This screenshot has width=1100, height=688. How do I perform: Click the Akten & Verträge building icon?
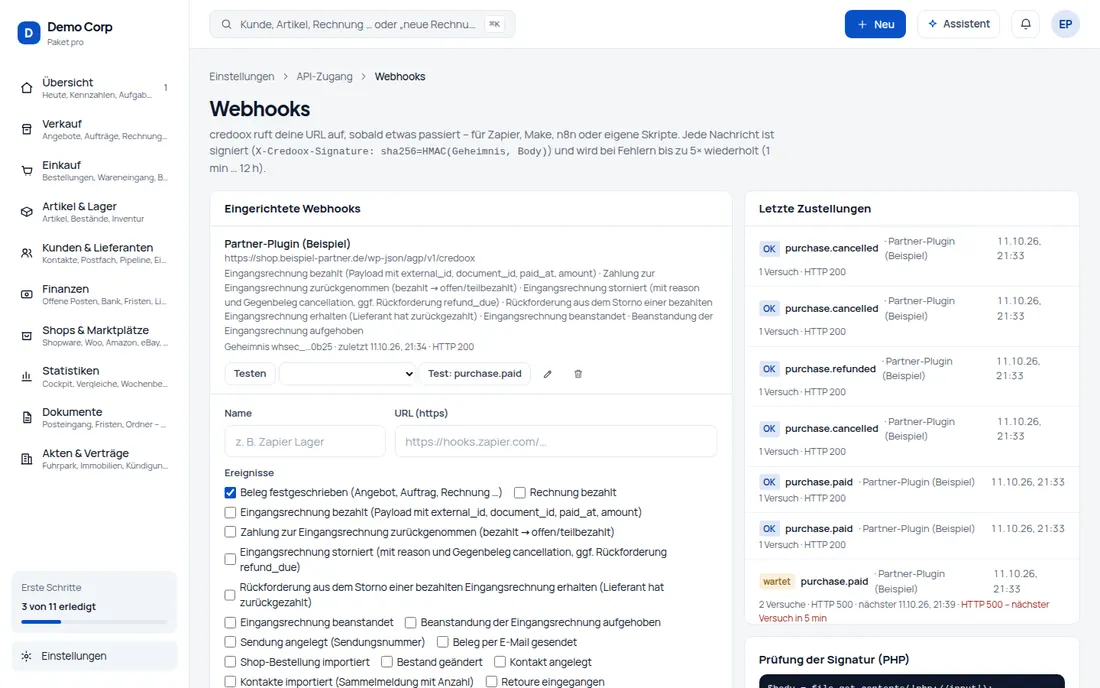(x=27, y=459)
